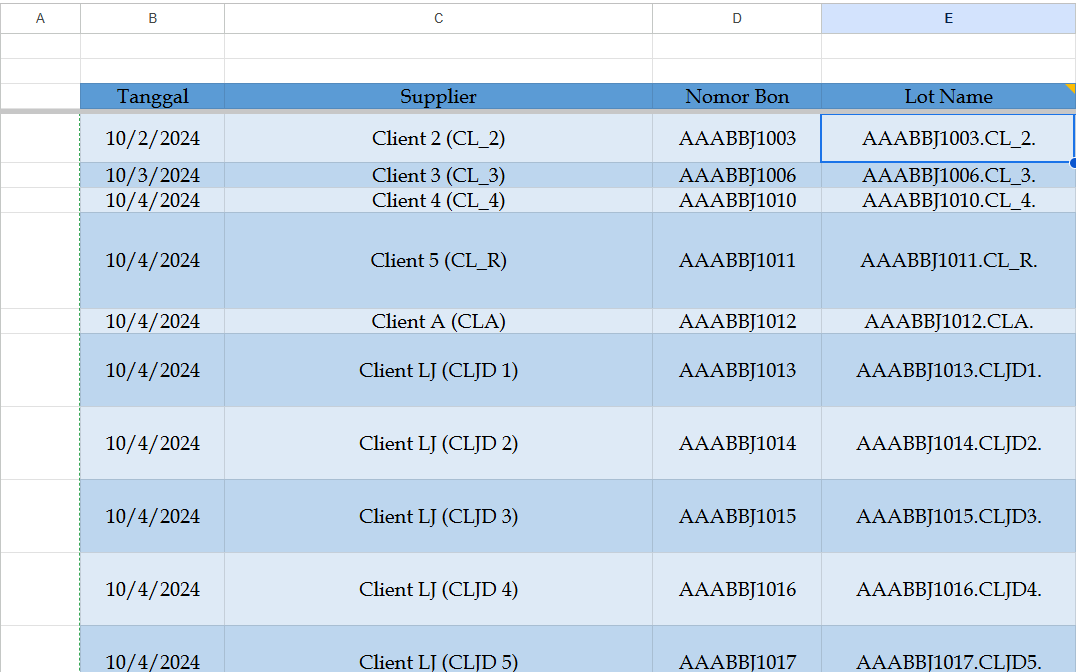
Task: Select cell AAABBJ1011 in Nomor Bon
Action: pos(737,260)
